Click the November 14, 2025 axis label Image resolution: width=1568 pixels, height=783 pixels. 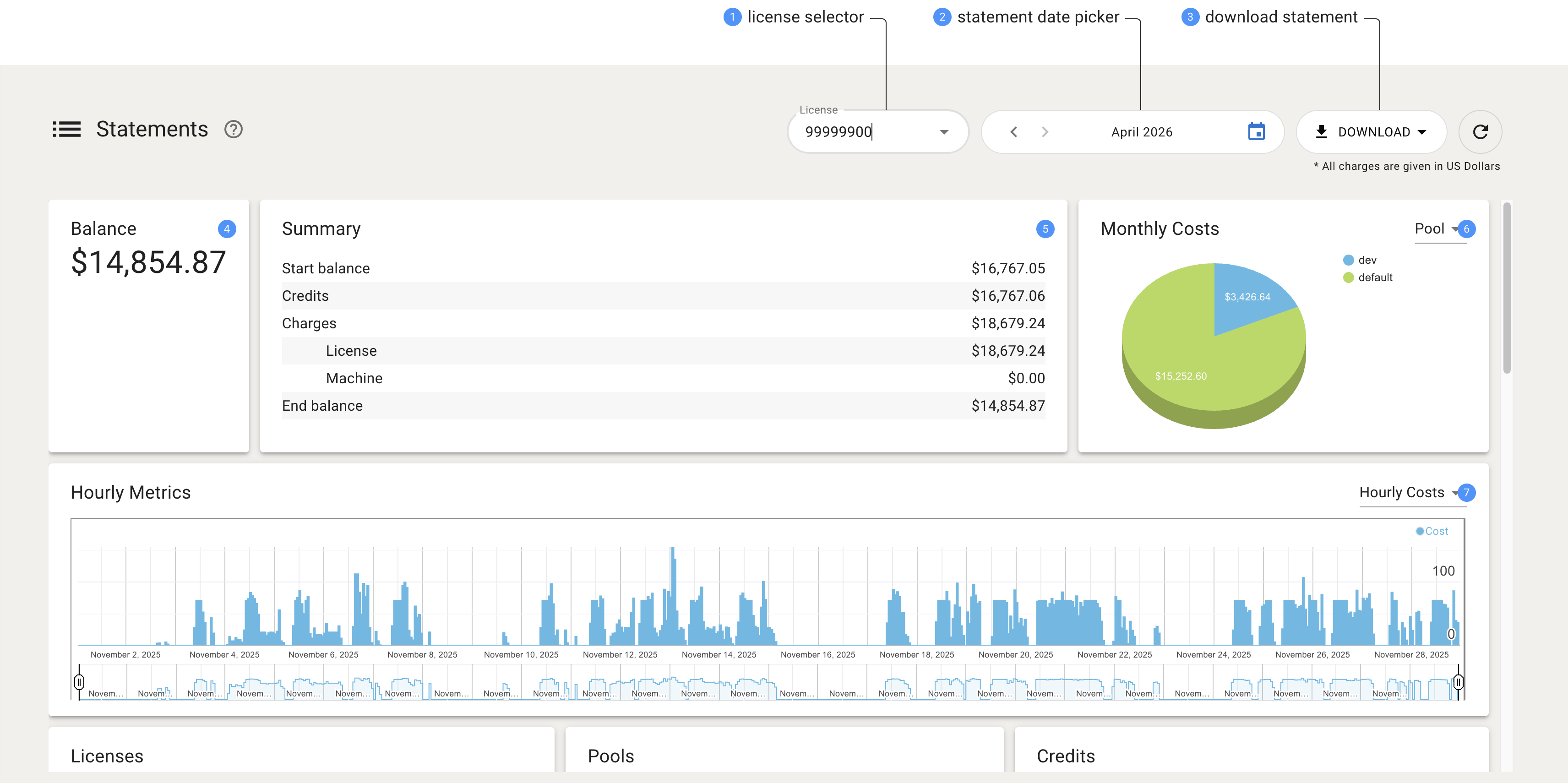(719, 654)
